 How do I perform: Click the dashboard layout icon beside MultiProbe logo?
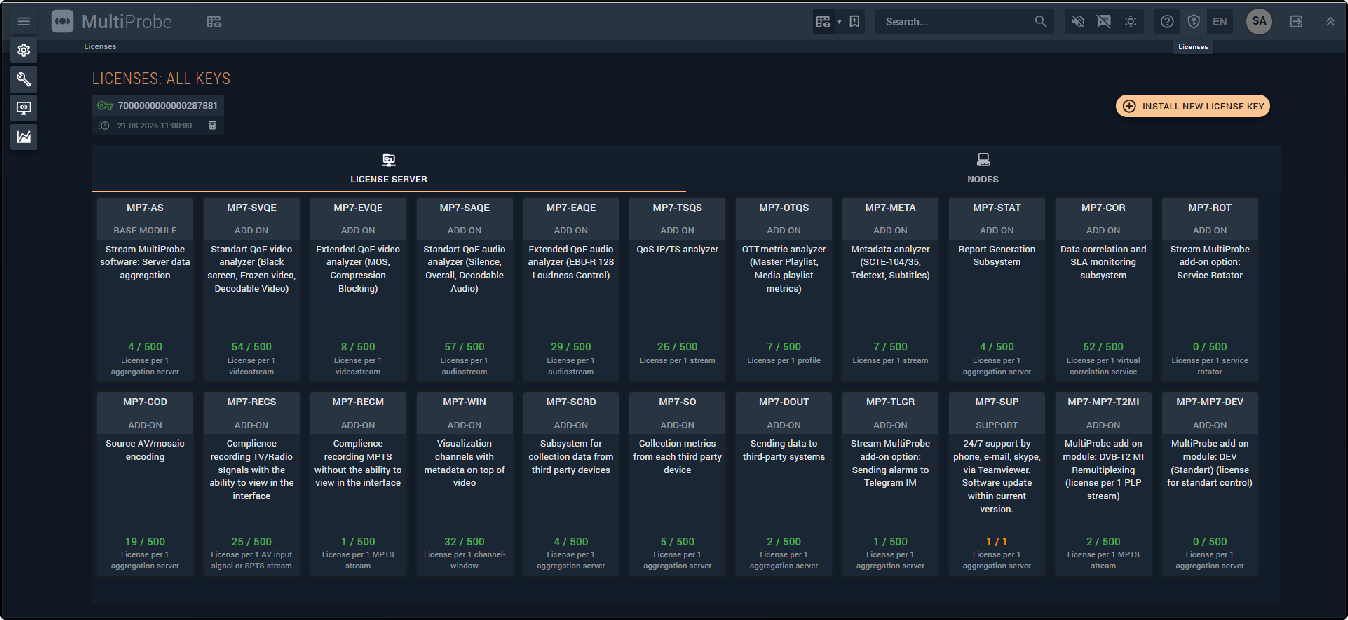[214, 21]
